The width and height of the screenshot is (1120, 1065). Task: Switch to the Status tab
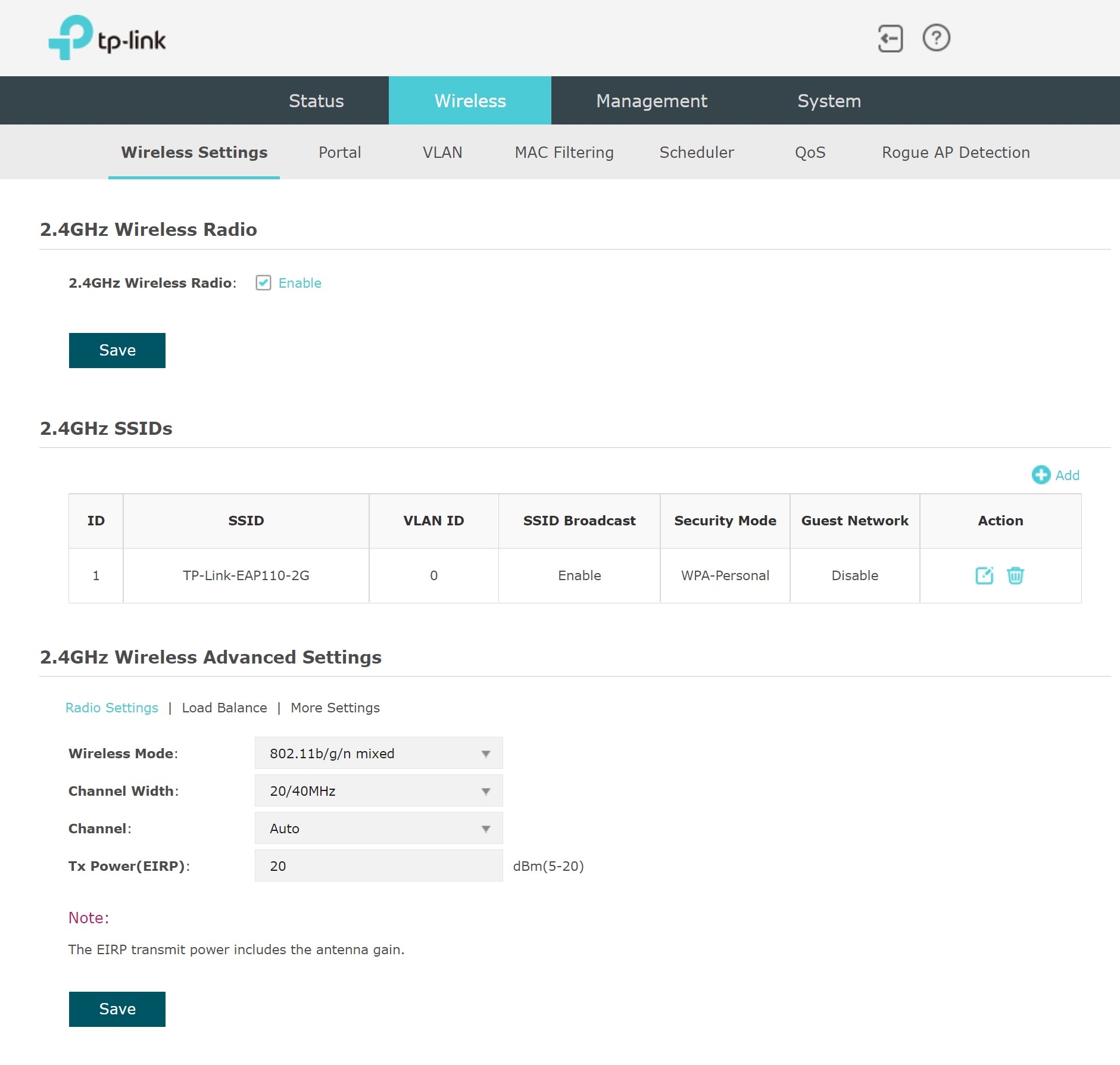pyautogui.click(x=316, y=101)
